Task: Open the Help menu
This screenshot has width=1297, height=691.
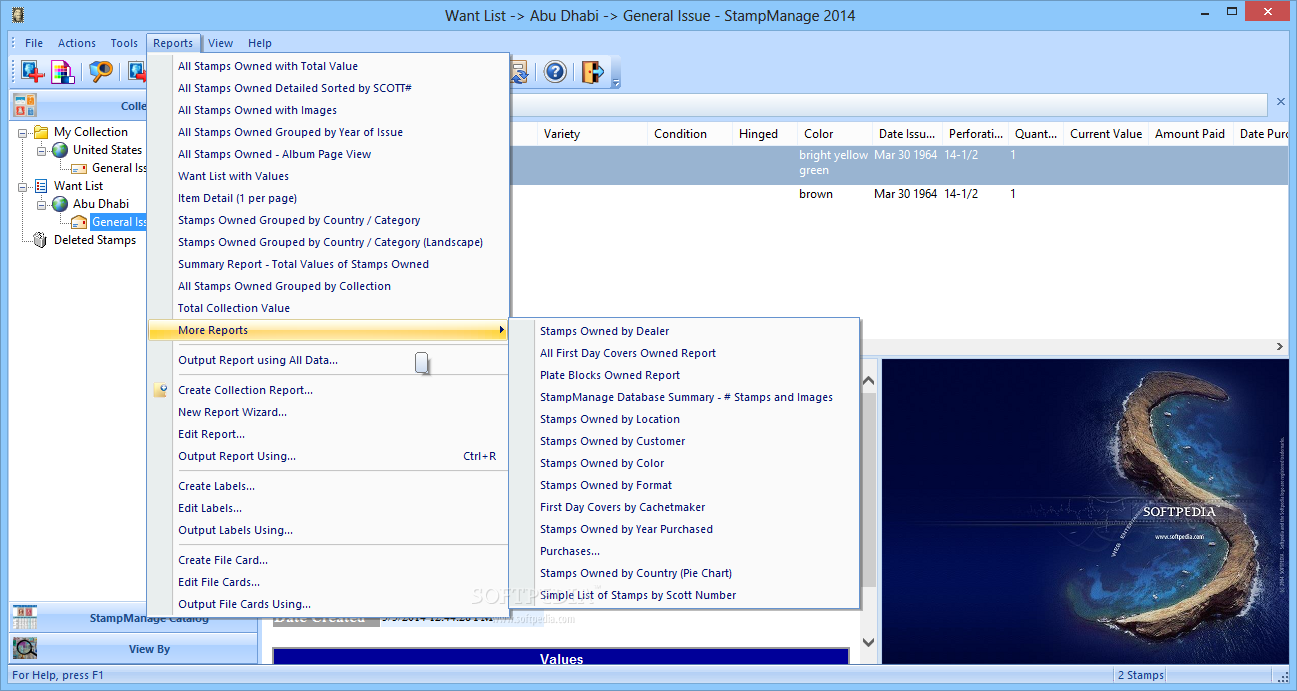Action: [x=260, y=43]
